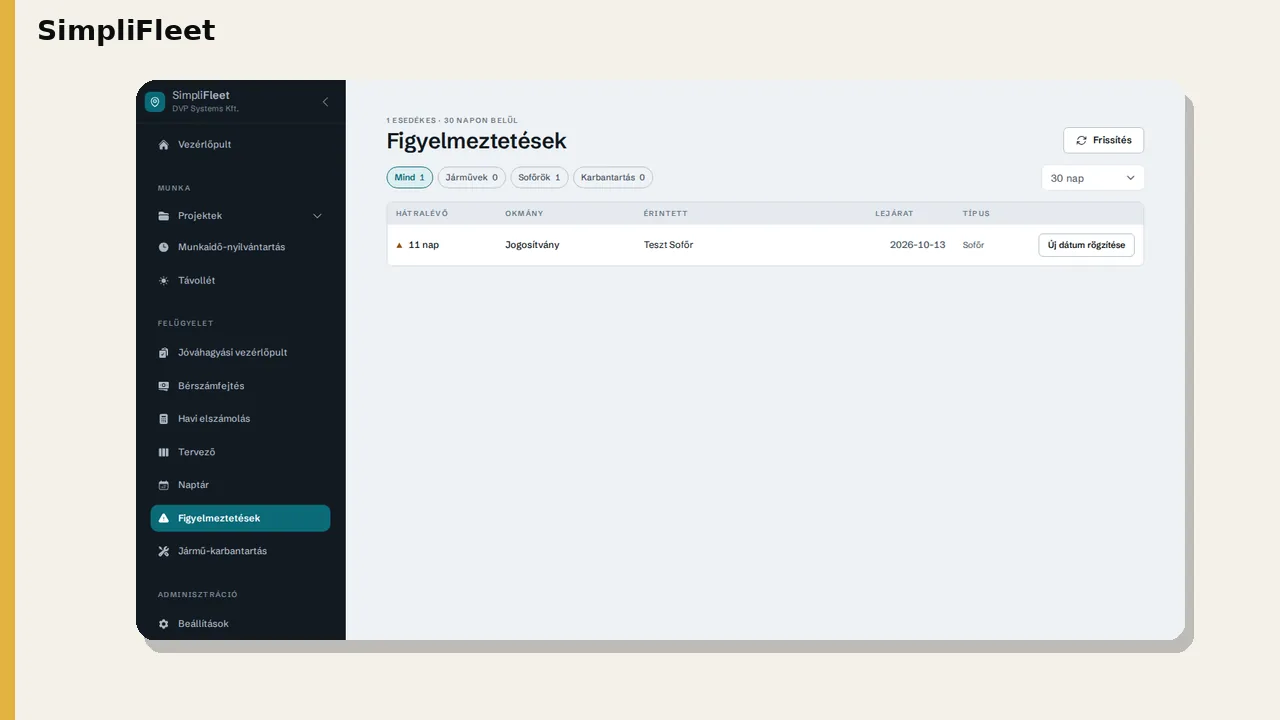Navigate to Jármű-karbantartás
Viewport: 1280px width, 720px height.
tap(240, 551)
